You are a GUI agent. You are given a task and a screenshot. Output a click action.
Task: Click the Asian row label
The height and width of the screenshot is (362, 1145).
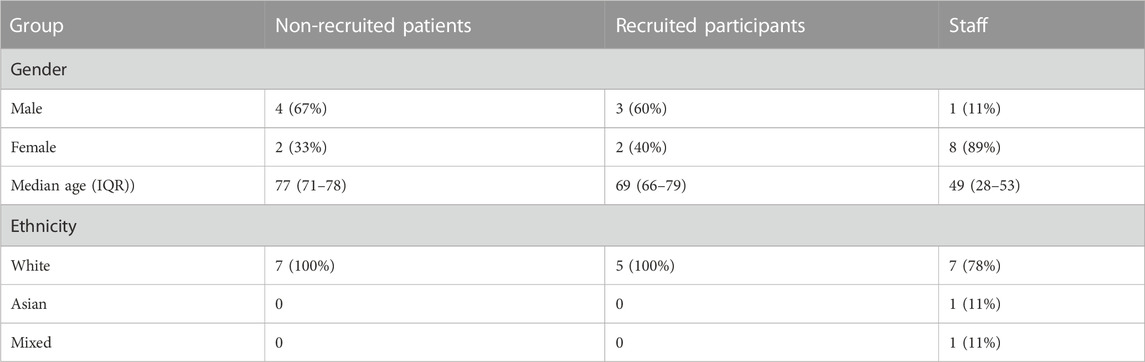click(28, 304)
